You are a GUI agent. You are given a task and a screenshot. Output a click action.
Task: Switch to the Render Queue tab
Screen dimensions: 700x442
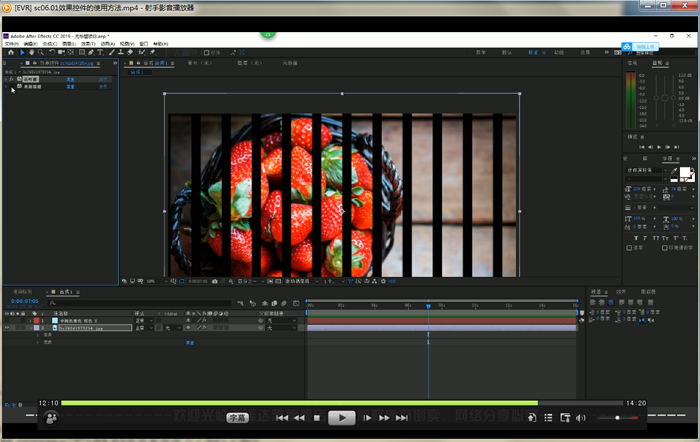tap(22, 292)
